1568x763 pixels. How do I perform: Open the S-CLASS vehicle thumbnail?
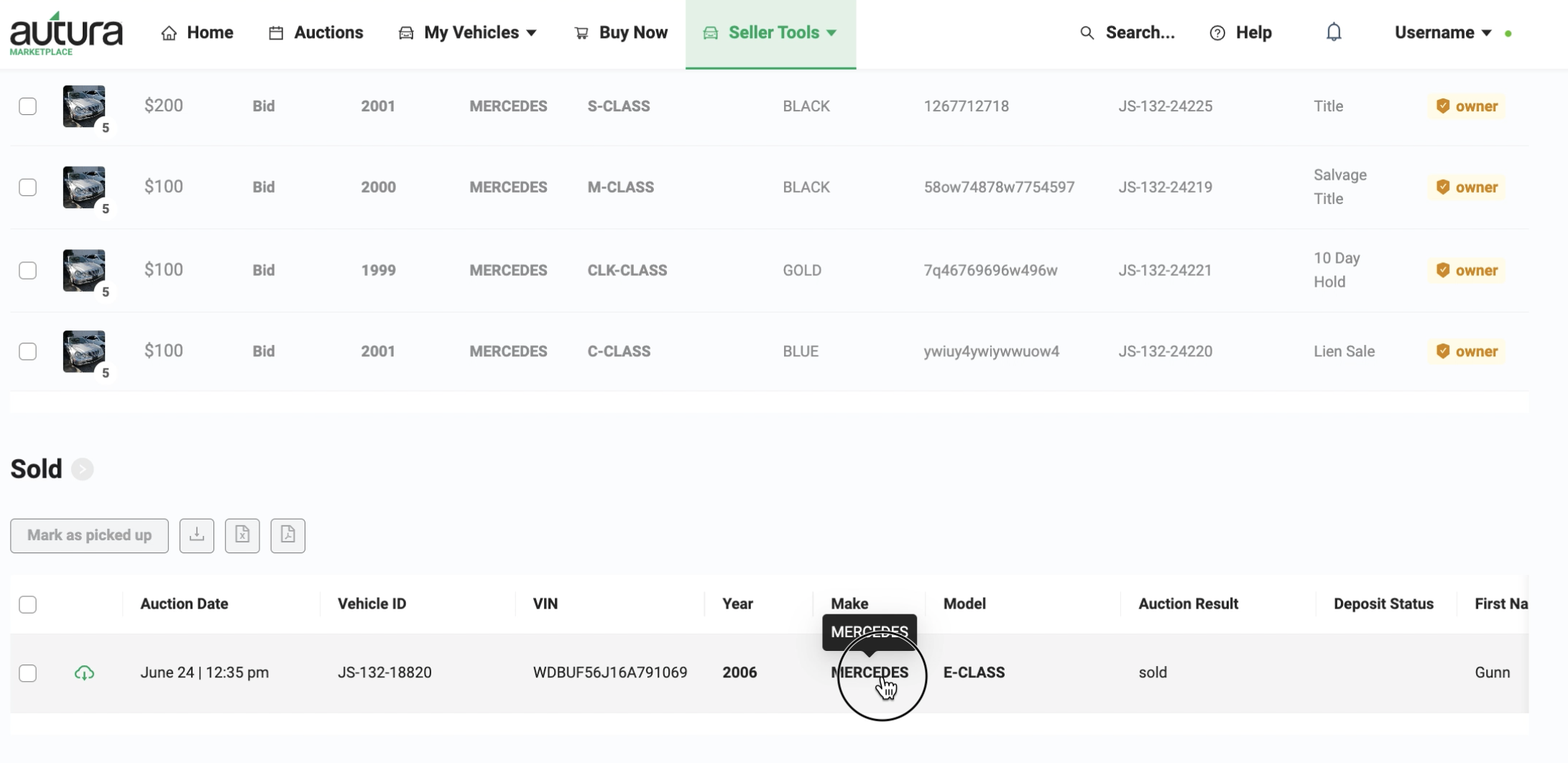click(84, 106)
